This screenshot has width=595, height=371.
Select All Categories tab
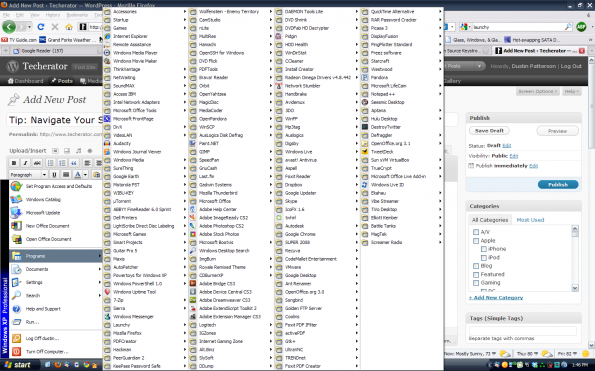490,220
